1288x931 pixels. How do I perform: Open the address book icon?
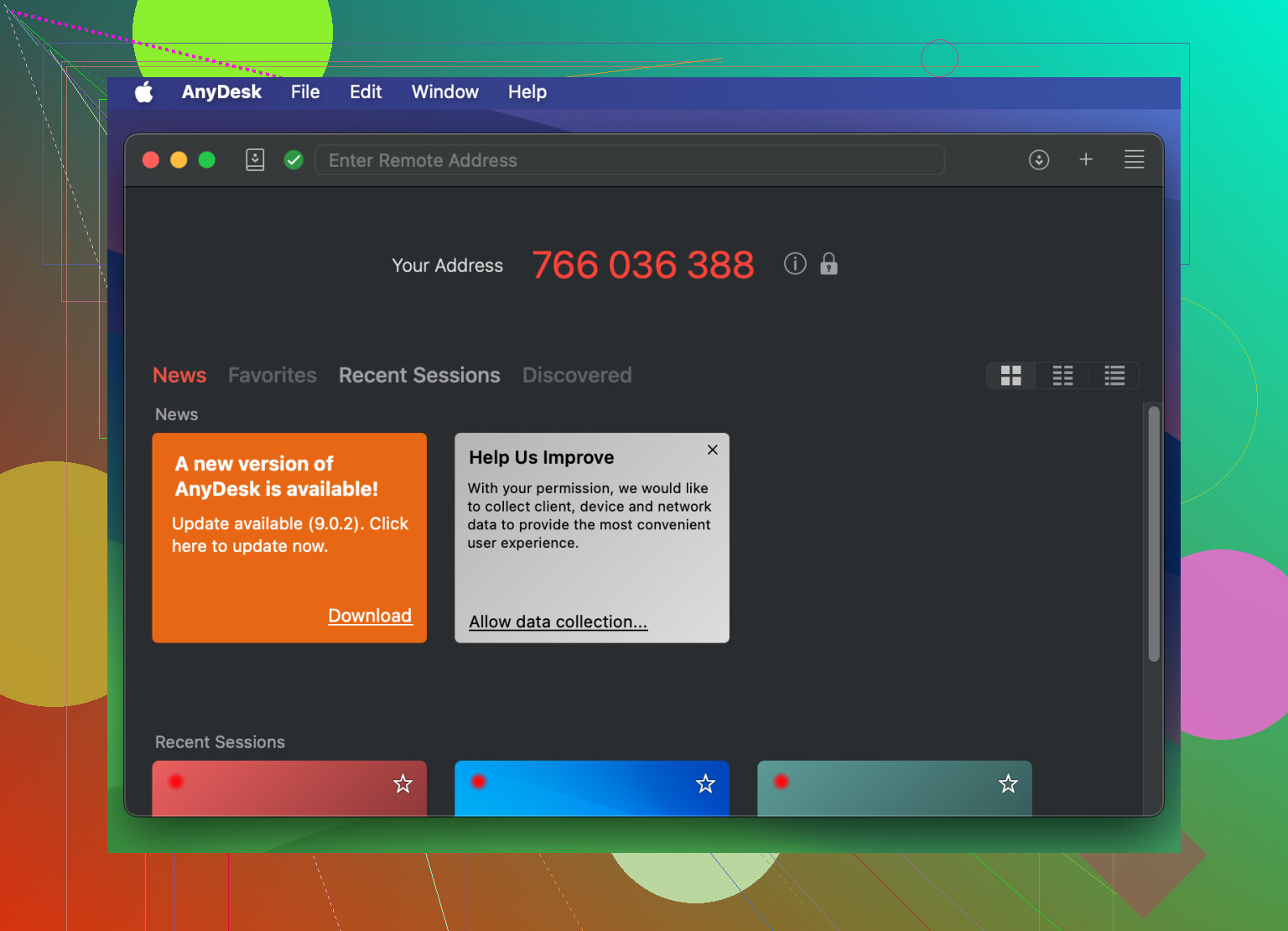(255, 159)
